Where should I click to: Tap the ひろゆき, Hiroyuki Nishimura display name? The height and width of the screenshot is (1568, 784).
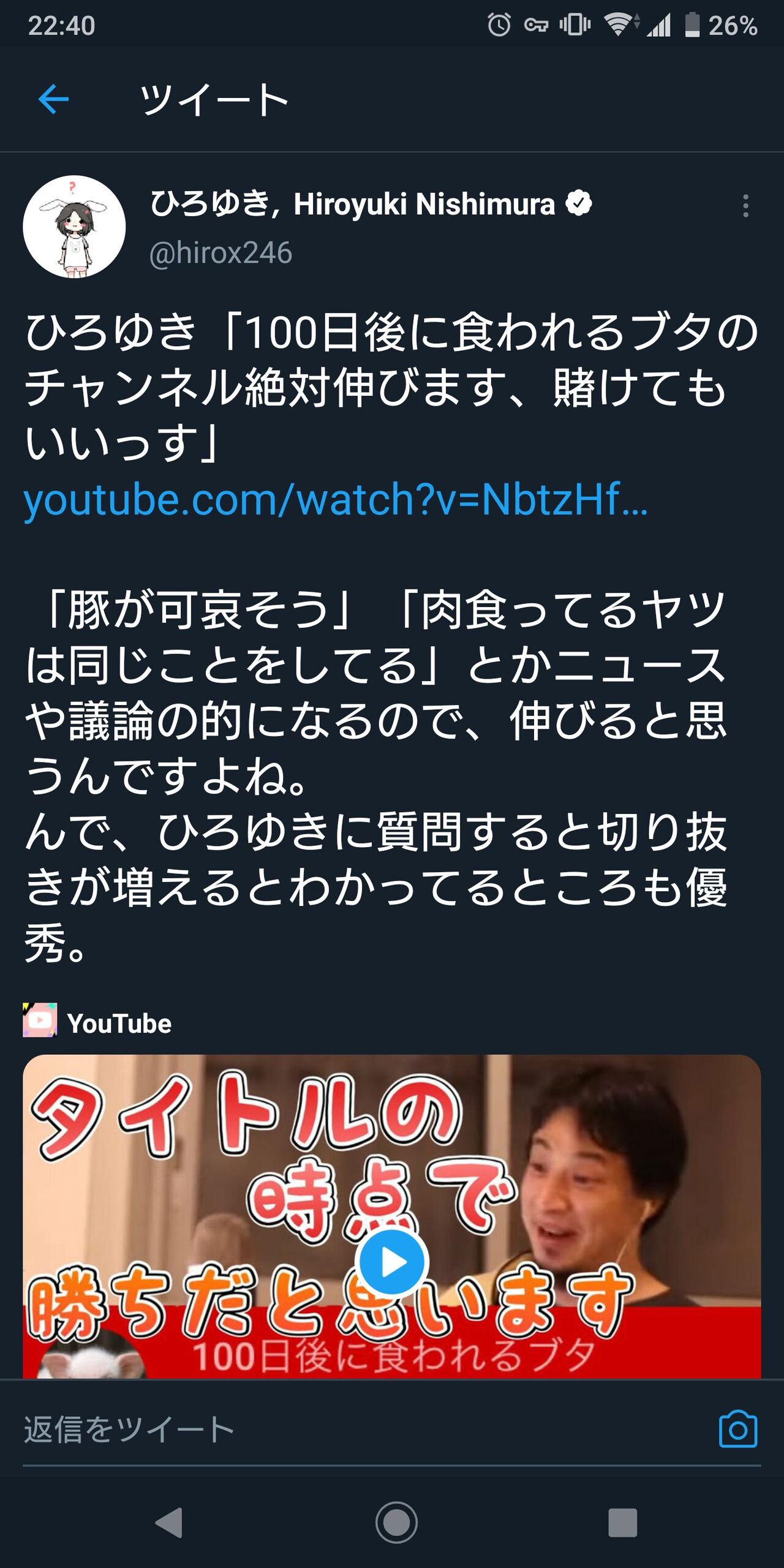353,204
